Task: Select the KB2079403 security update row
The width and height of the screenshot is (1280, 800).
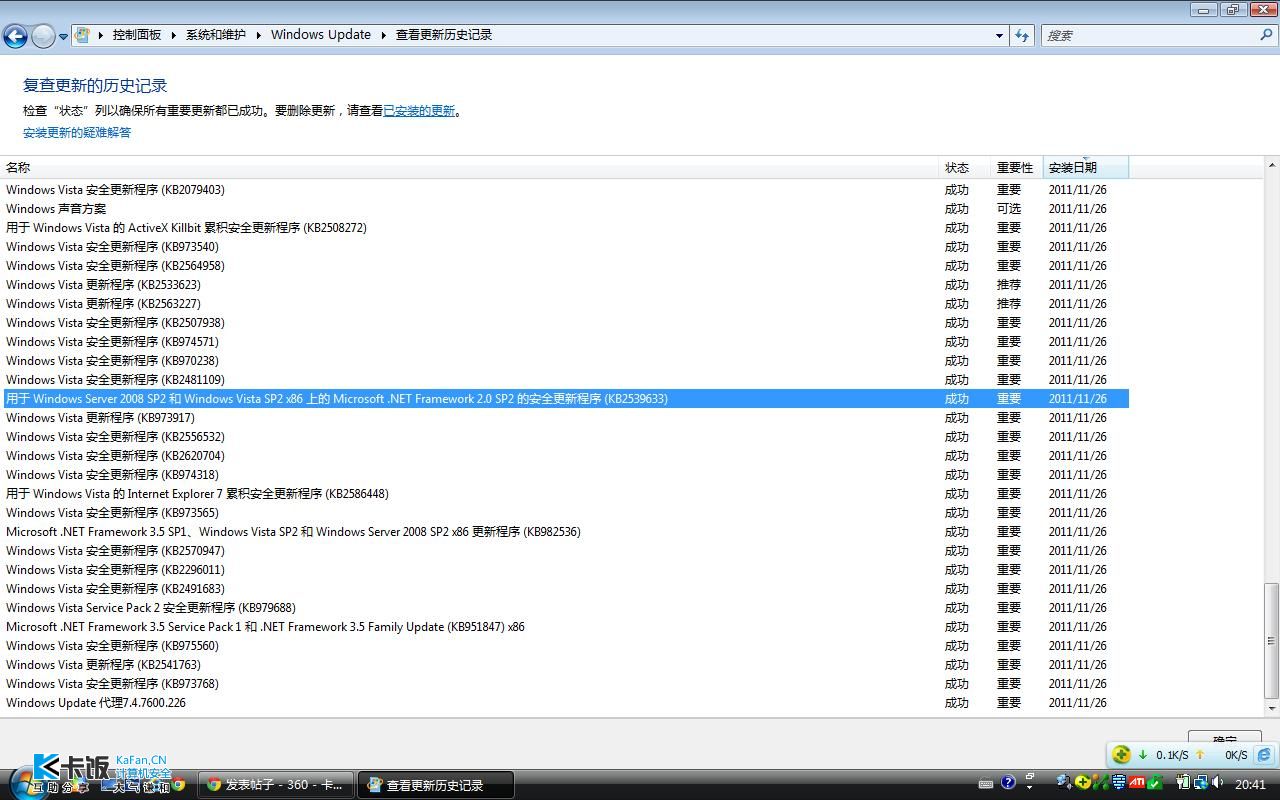Action: [565, 190]
